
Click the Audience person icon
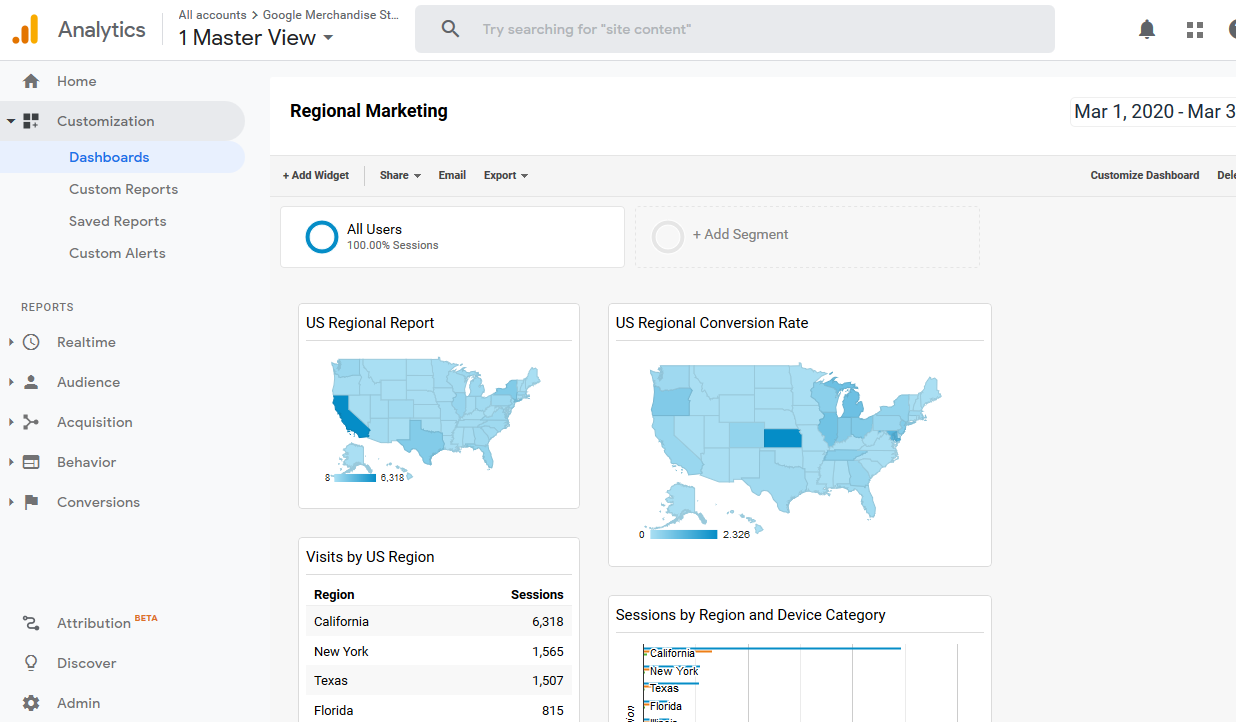(31, 382)
